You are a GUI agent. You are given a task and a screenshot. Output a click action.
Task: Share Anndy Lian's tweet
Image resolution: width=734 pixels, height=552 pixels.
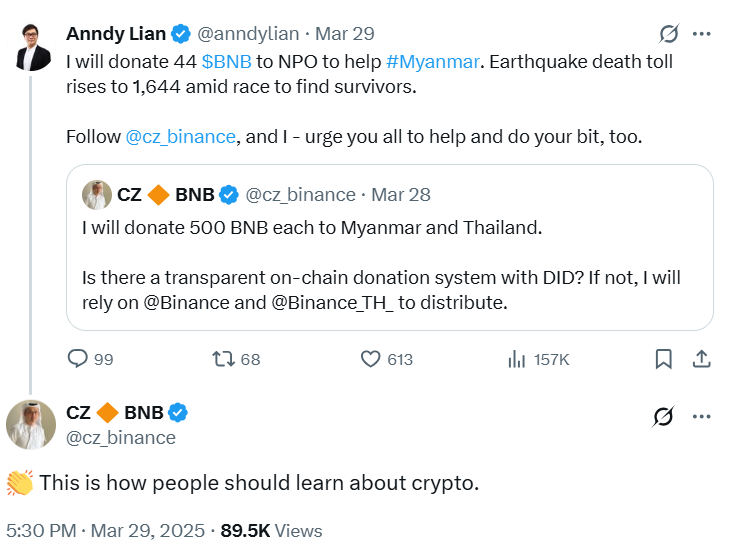(x=701, y=359)
